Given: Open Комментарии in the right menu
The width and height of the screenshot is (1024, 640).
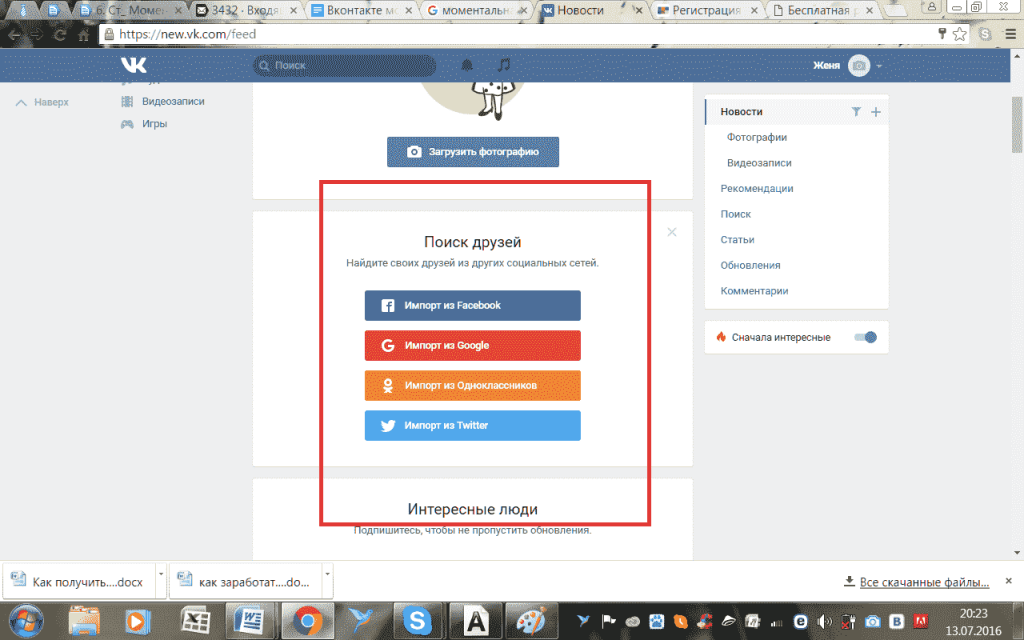Looking at the screenshot, I should pos(754,291).
